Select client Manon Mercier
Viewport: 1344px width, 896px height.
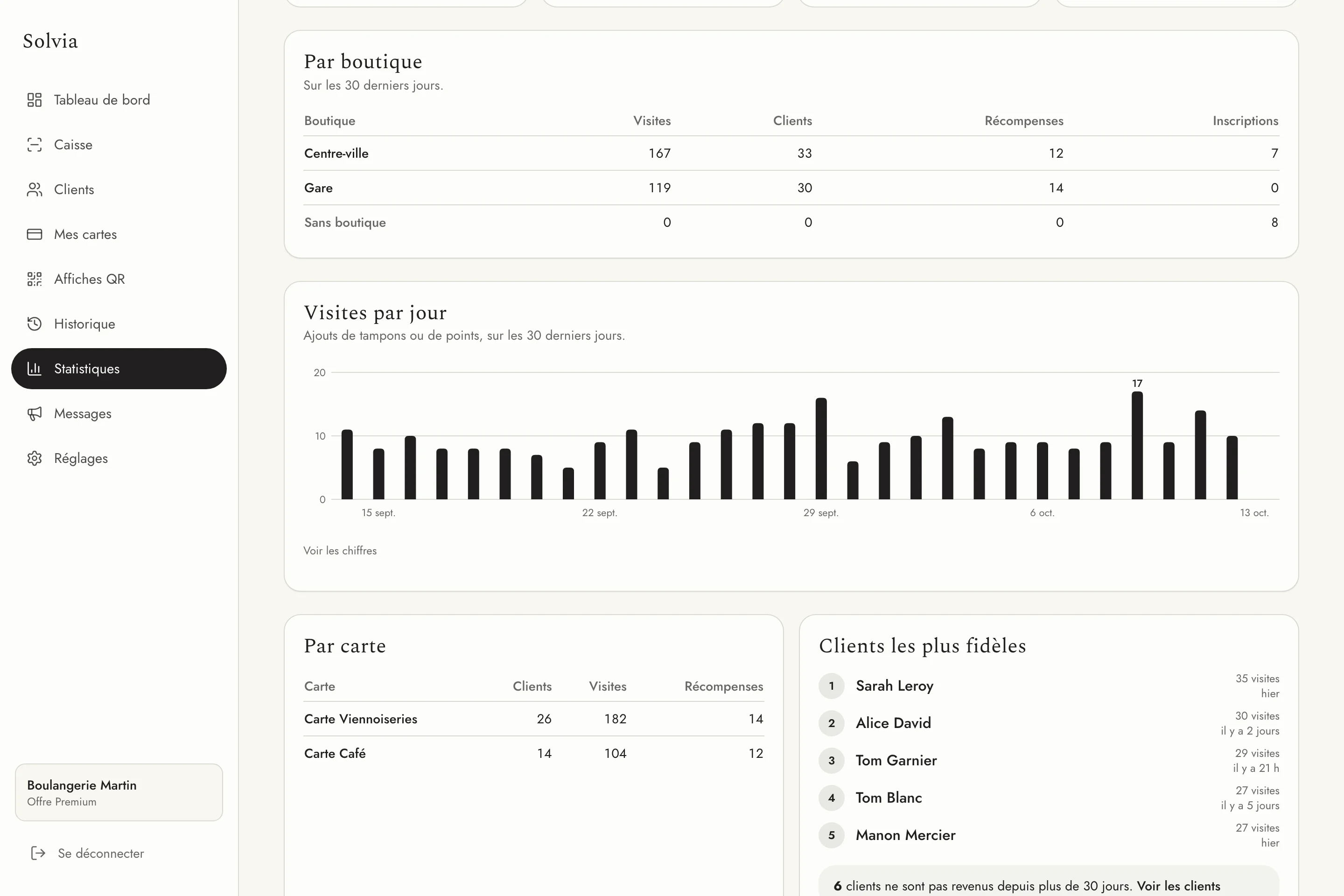click(905, 835)
